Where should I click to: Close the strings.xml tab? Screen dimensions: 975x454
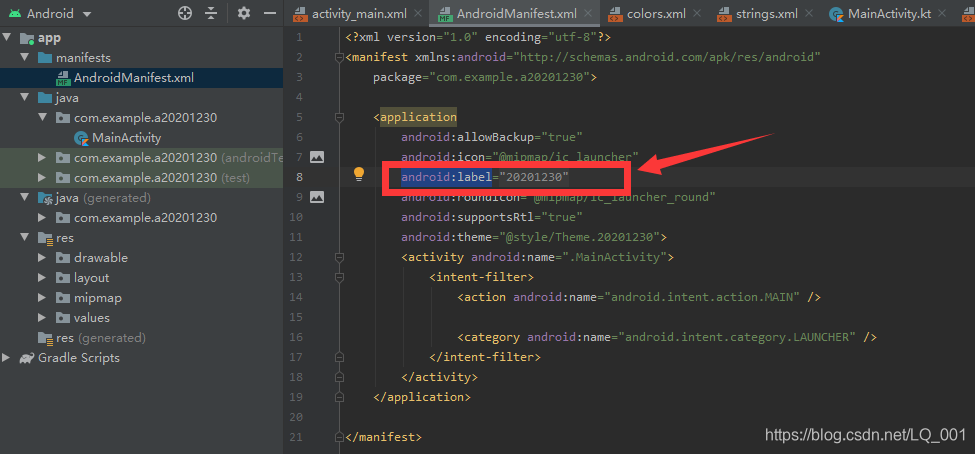click(811, 13)
